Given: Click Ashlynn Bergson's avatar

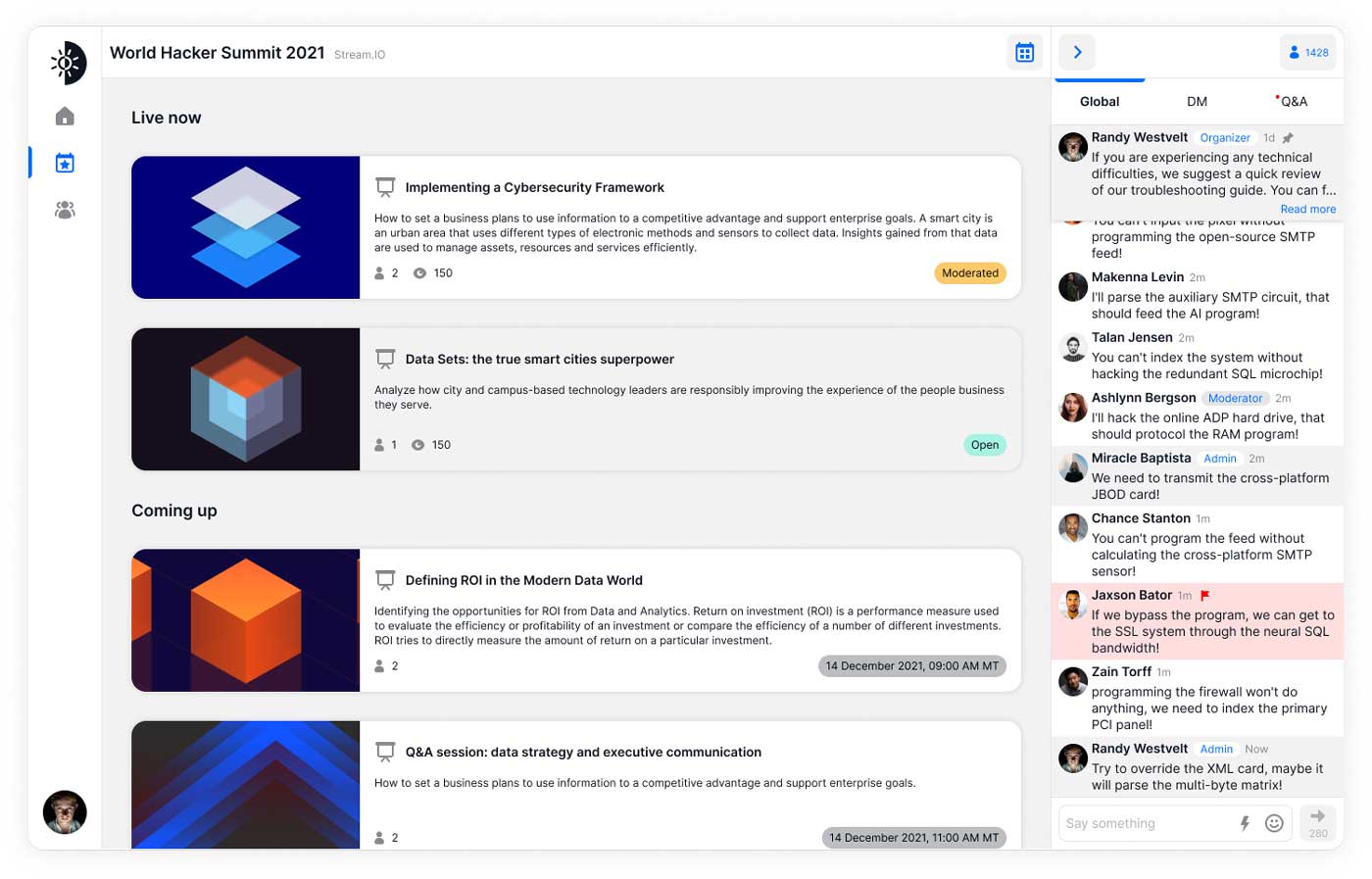Looking at the screenshot, I should pyautogui.click(x=1073, y=407).
